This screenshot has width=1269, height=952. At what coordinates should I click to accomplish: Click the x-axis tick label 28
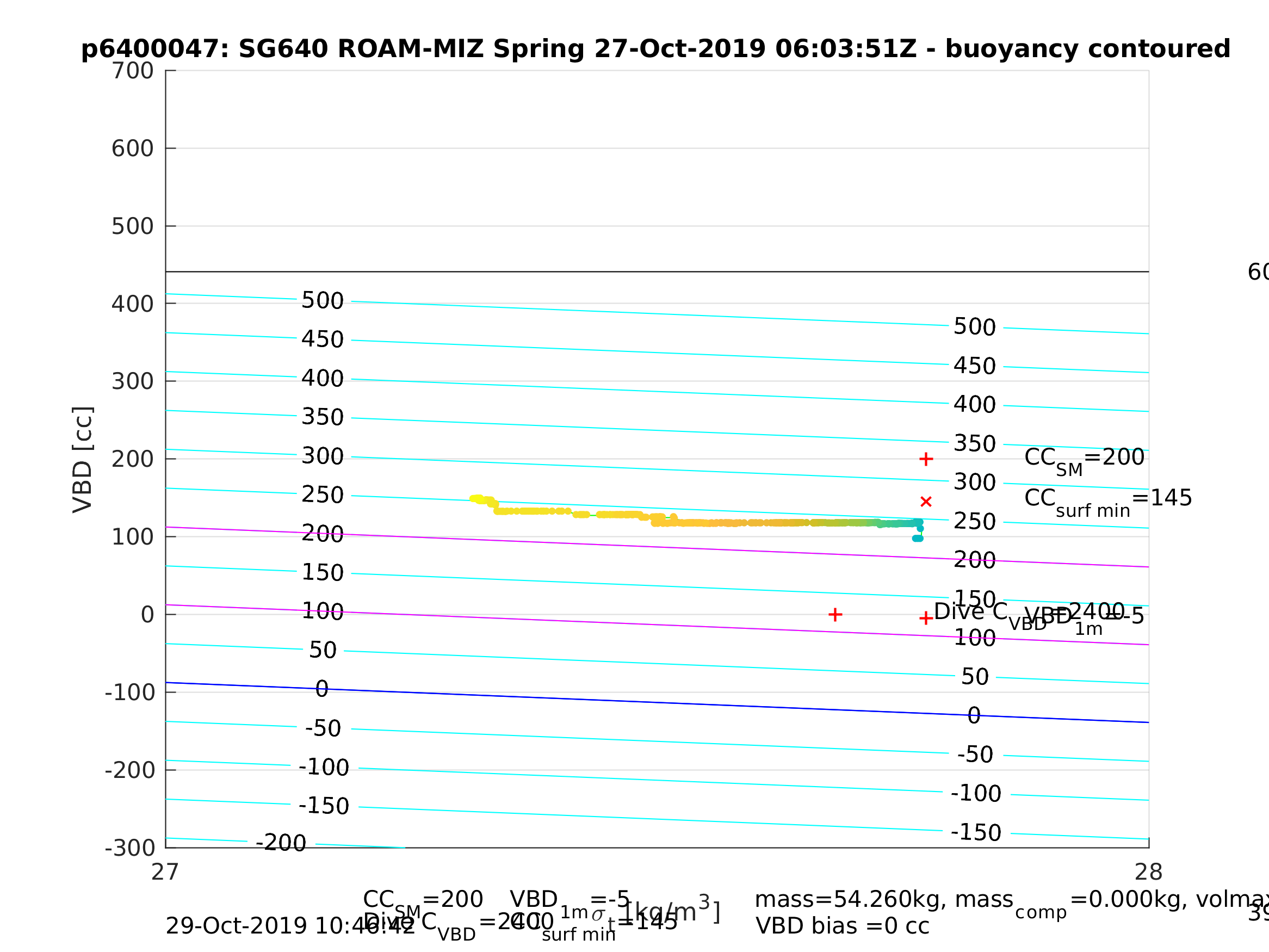click(x=1149, y=872)
